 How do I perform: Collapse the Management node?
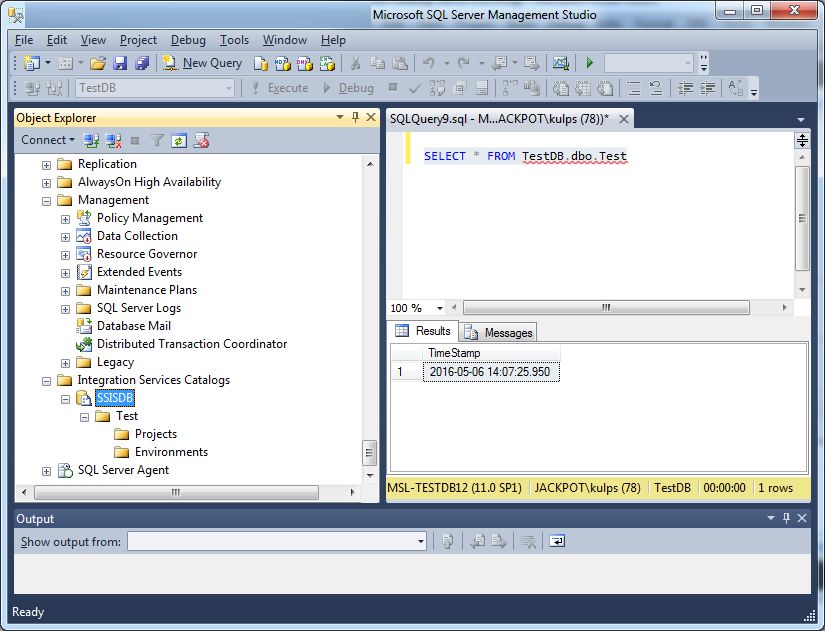pos(46,201)
